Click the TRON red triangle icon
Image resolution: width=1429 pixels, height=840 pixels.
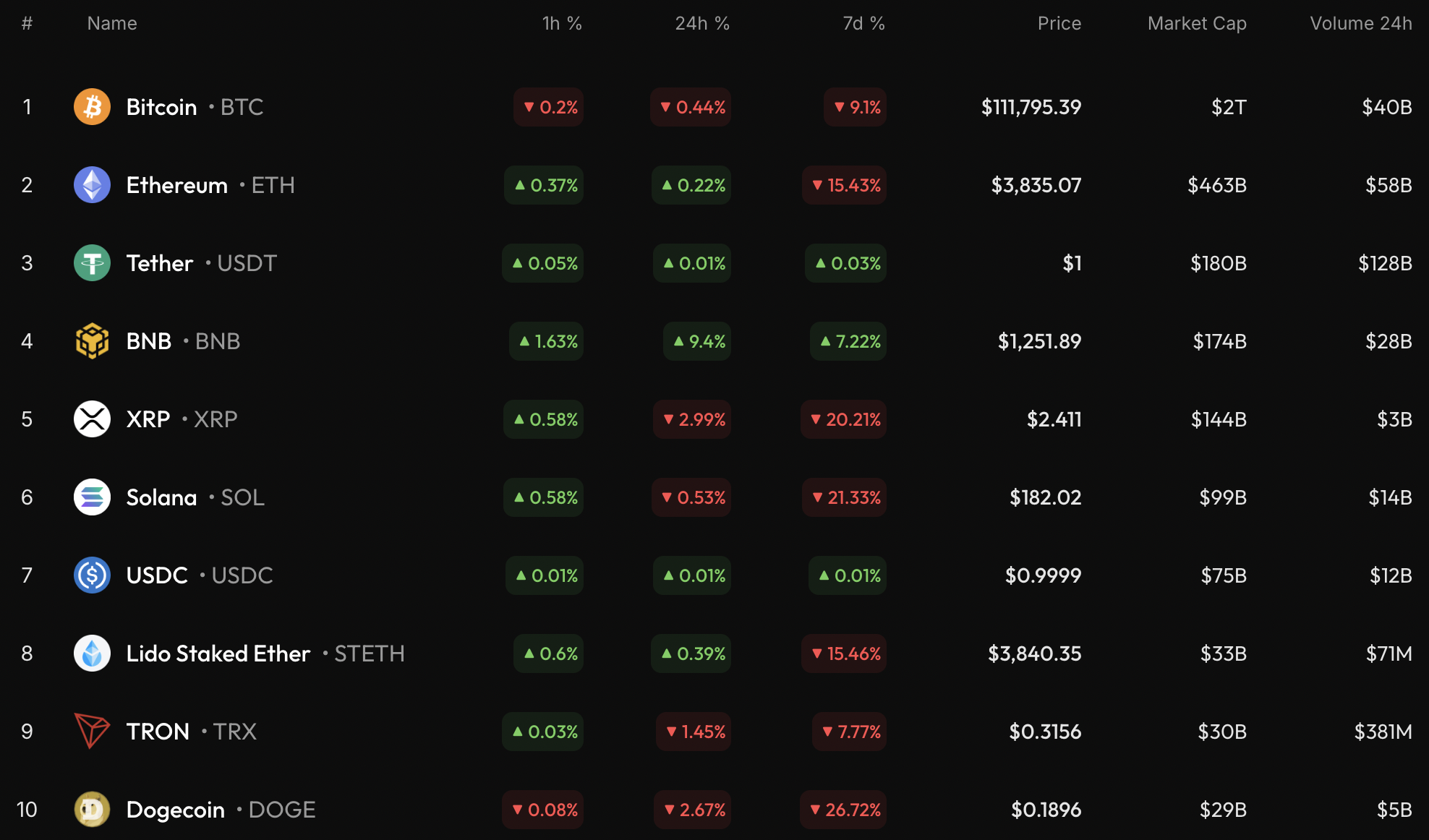(x=92, y=732)
